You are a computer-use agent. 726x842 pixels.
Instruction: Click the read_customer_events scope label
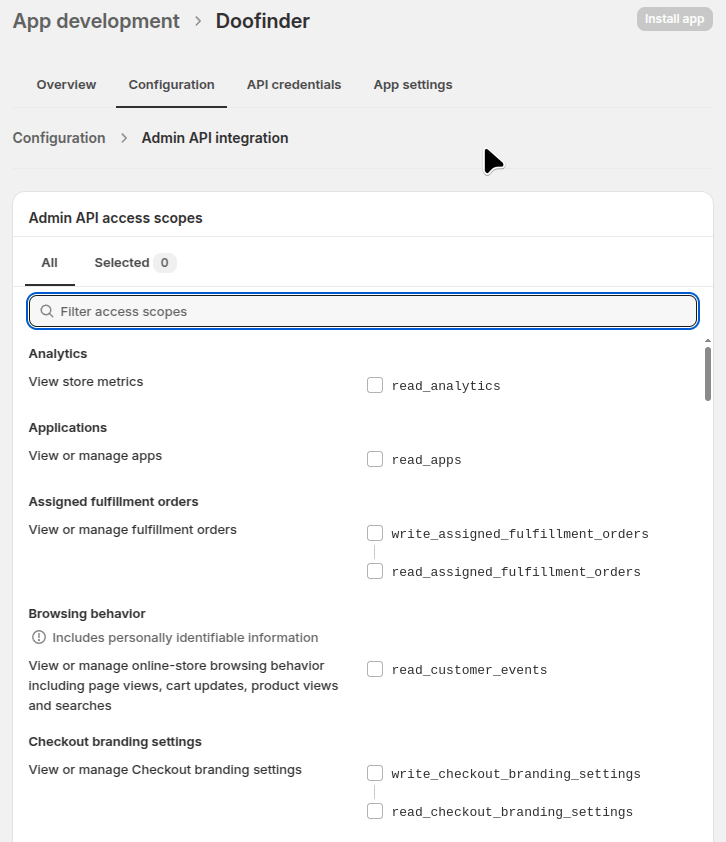point(469,670)
